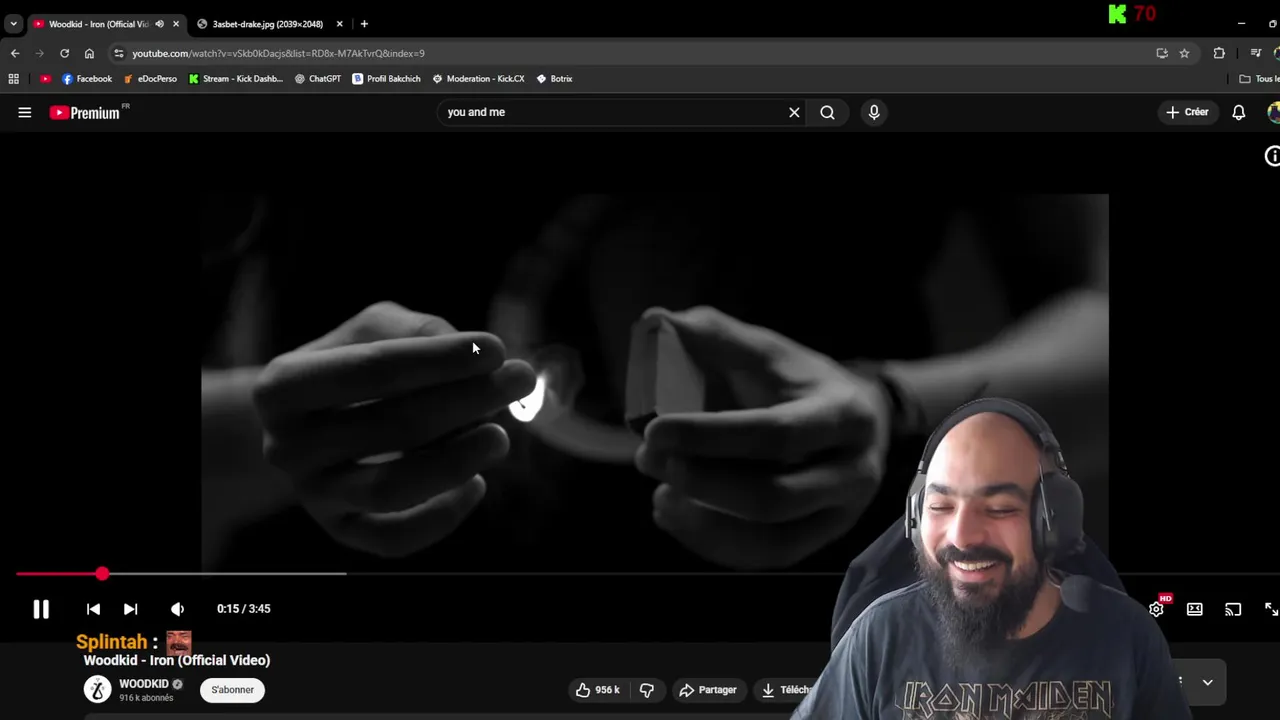Enter fullscreen mode
Image resolution: width=1280 pixels, height=720 pixels.
point(1271,609)
